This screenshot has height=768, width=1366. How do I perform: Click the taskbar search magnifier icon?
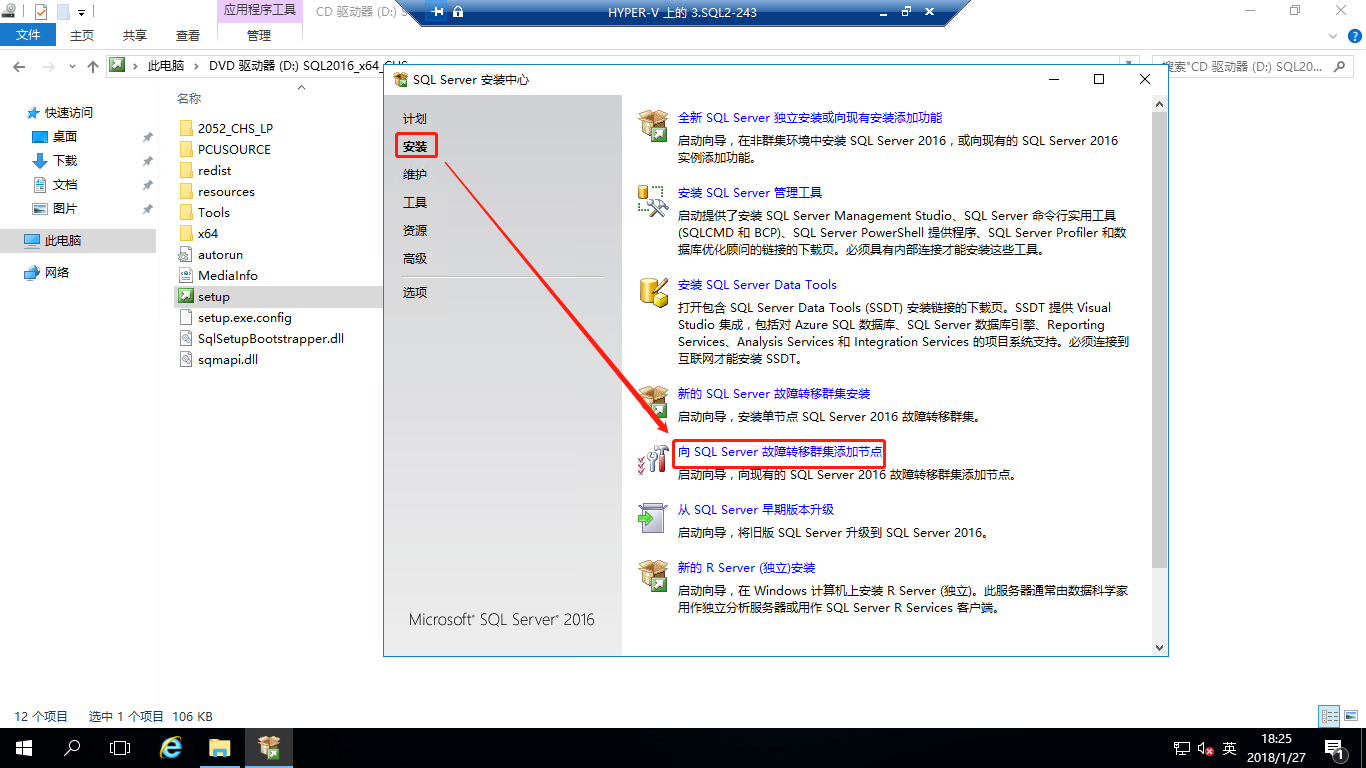pyautogui.click(x=72, y=748)
